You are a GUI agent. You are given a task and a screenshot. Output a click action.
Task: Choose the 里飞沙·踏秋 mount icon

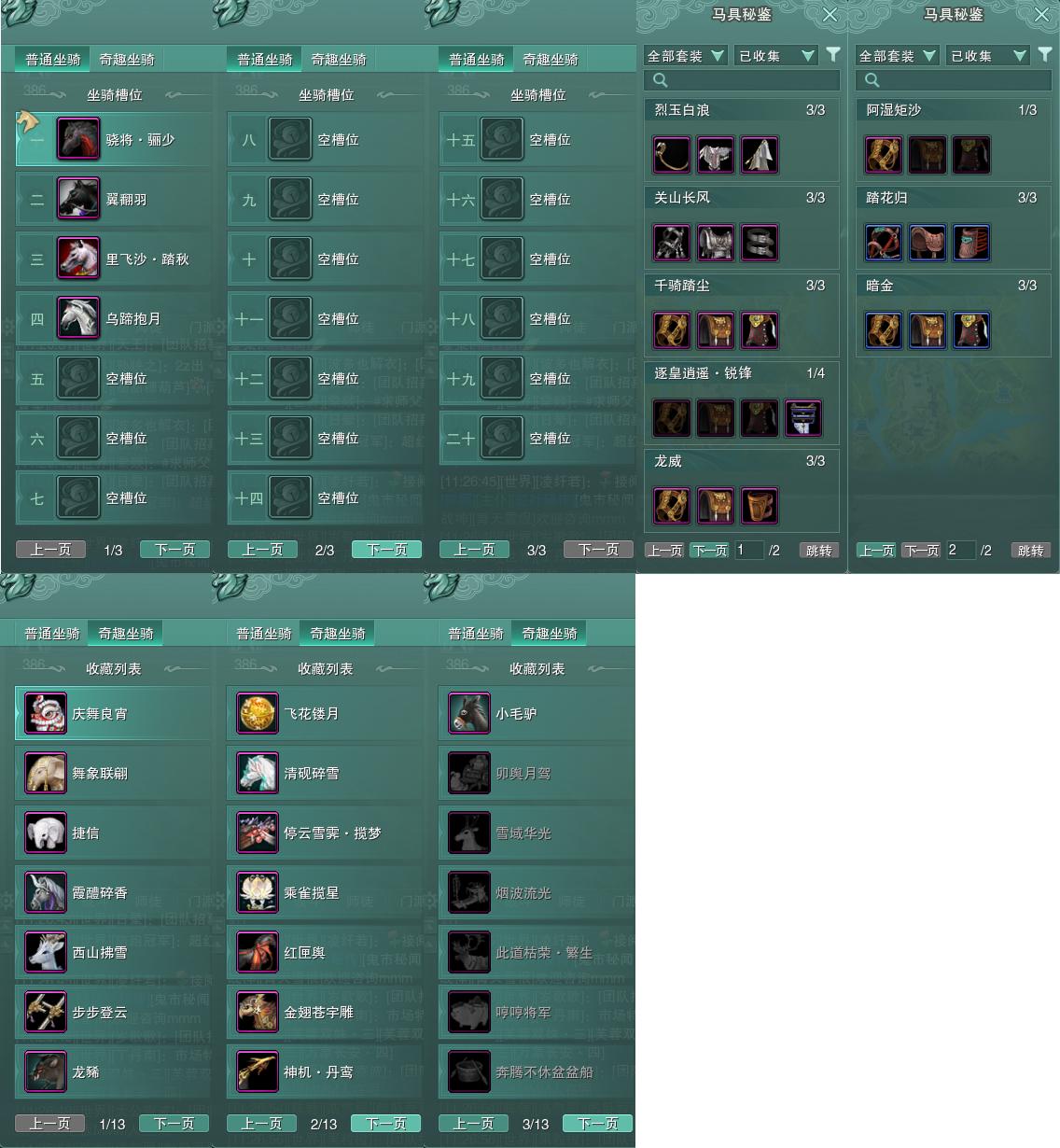tap(78, 259)
